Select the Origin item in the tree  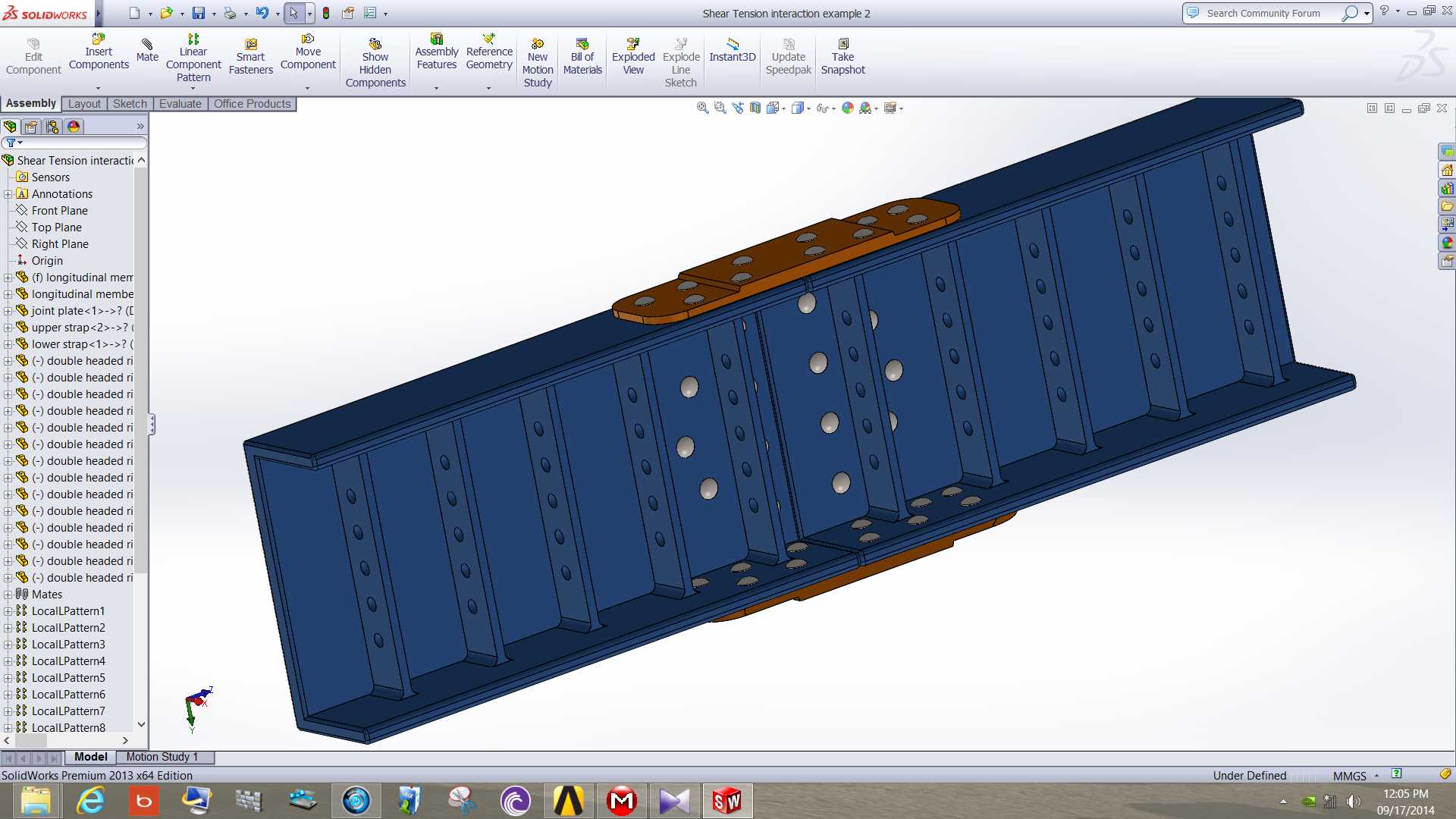[39, 261]
